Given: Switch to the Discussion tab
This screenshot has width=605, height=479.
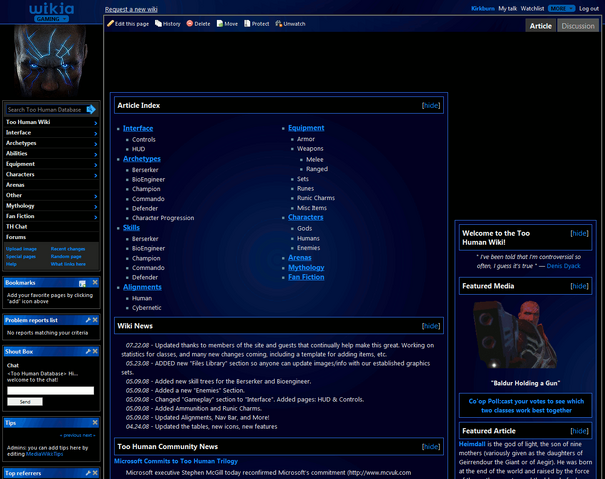Looking at the screenshot, I should (x=578, y=26).
